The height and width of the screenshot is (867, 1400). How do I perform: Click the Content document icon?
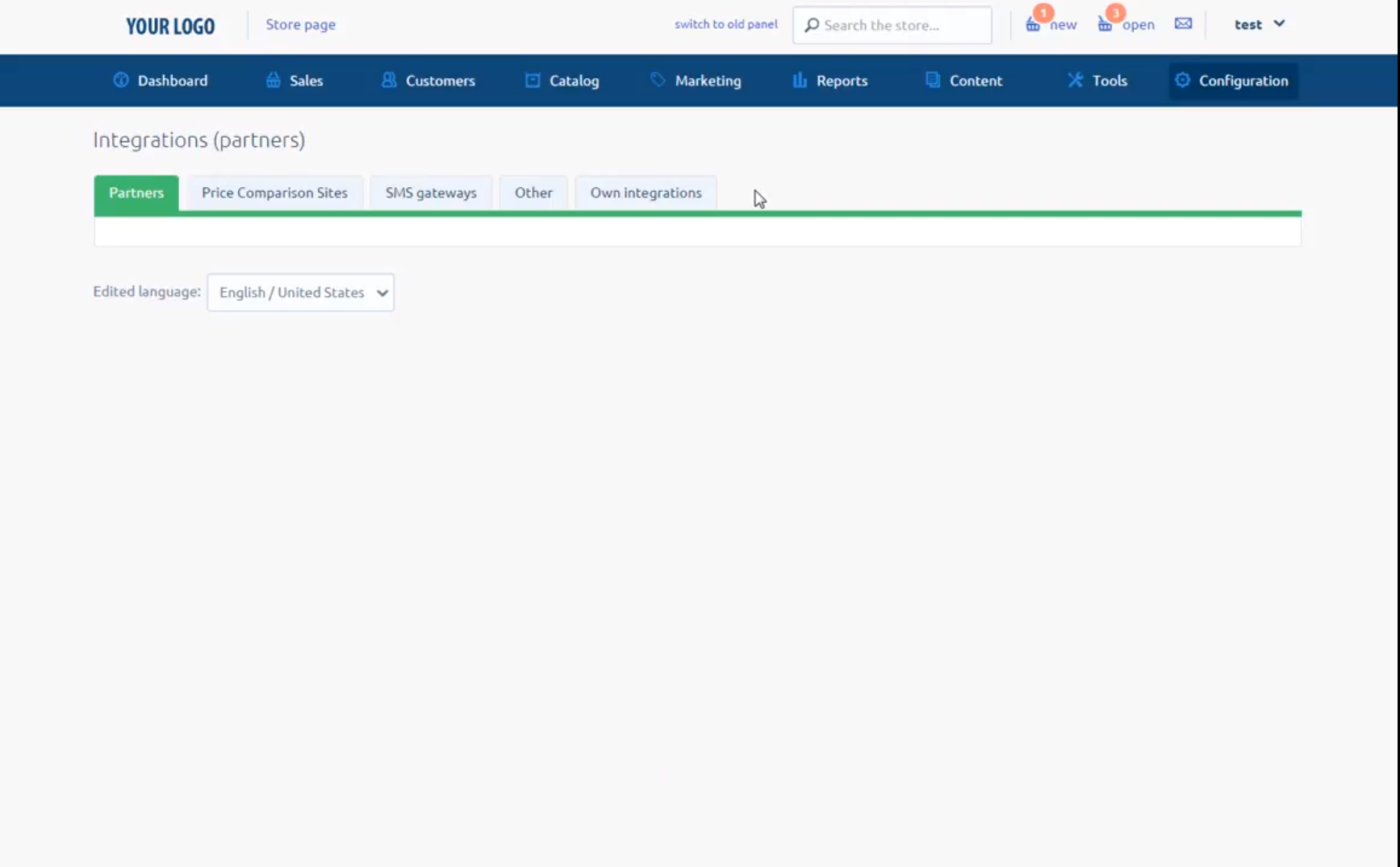click(x=933, y=80)
